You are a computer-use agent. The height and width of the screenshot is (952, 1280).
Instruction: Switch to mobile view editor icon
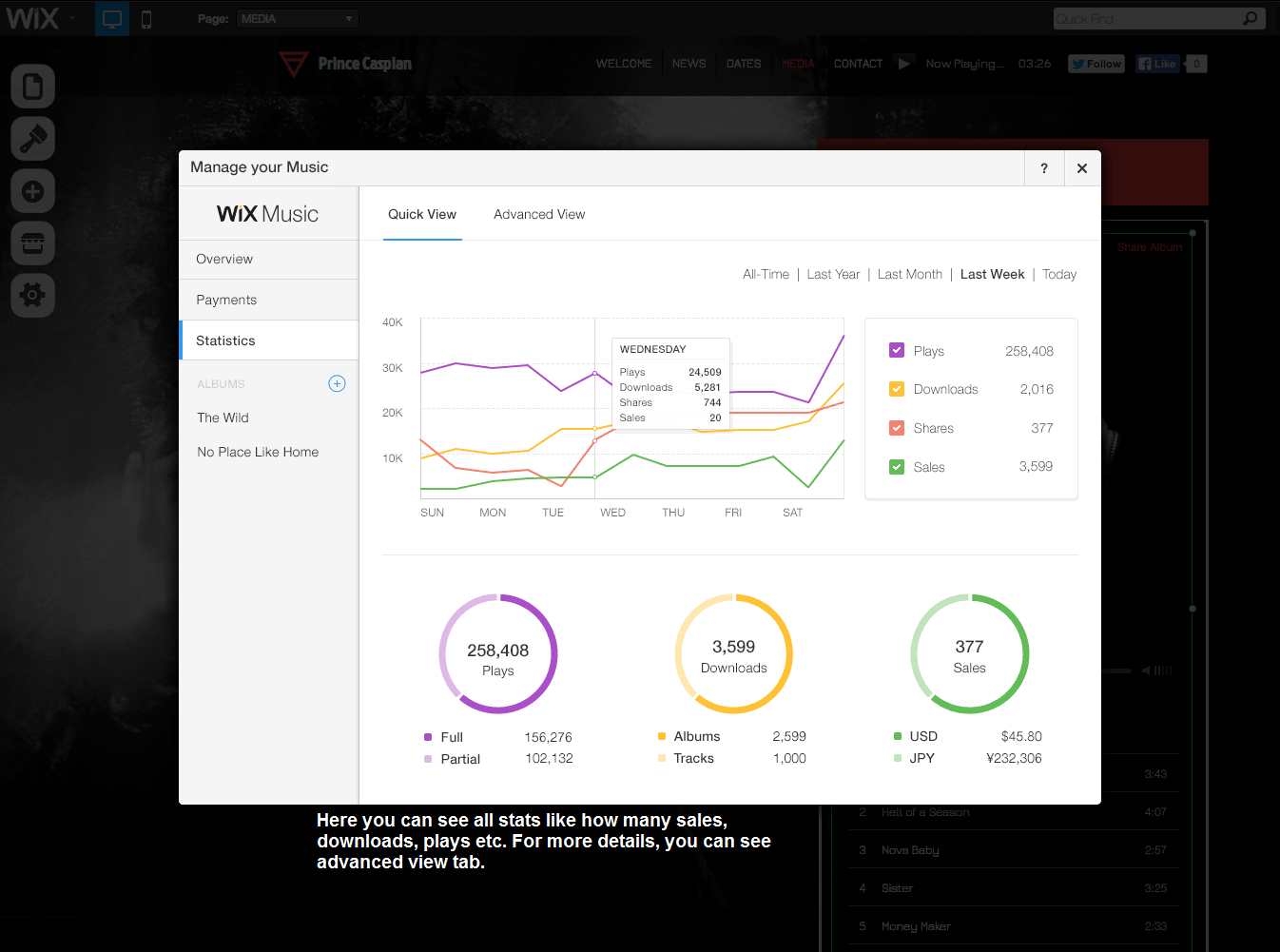coord(146,18)
